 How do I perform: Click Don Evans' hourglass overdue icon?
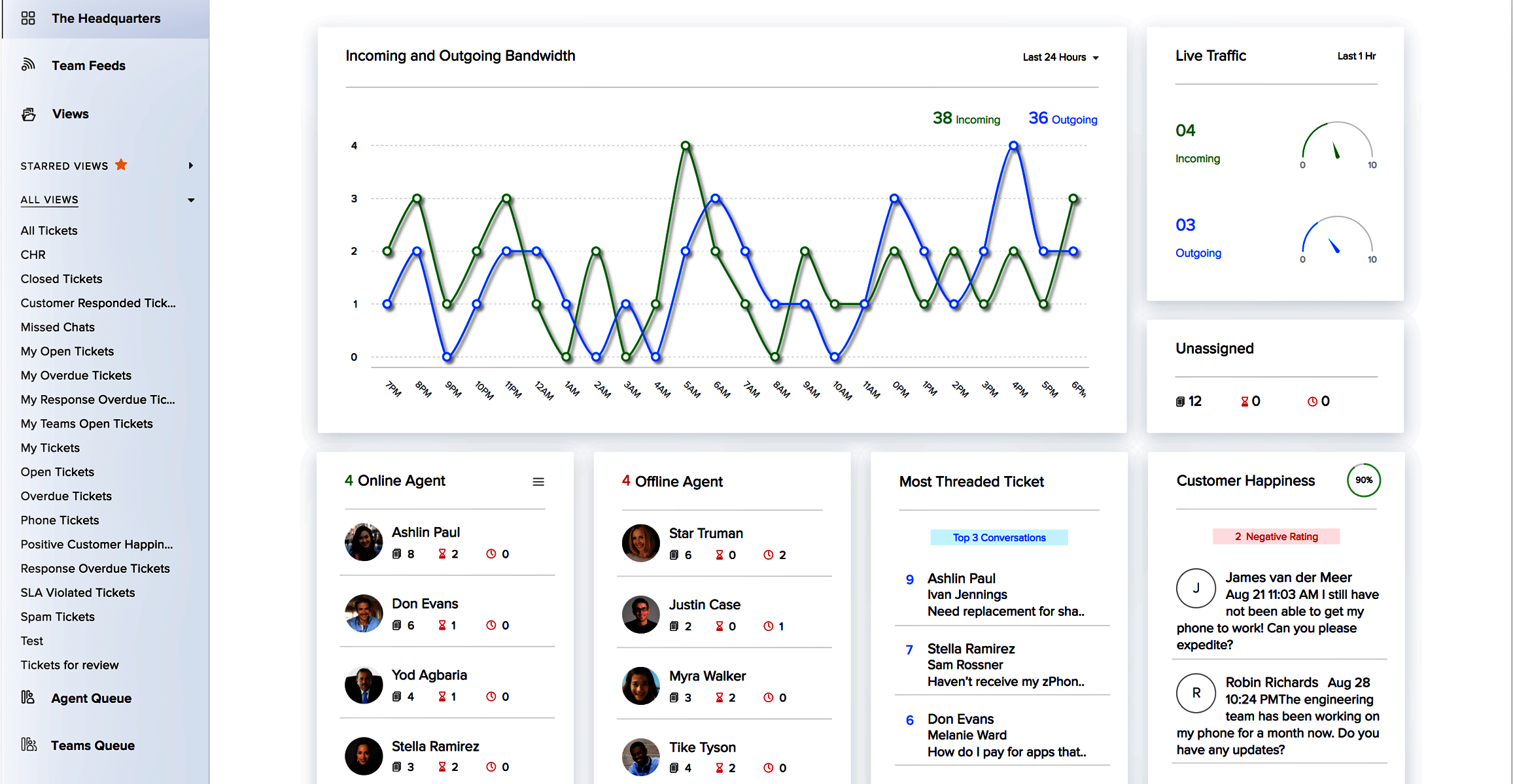[442, 625]
